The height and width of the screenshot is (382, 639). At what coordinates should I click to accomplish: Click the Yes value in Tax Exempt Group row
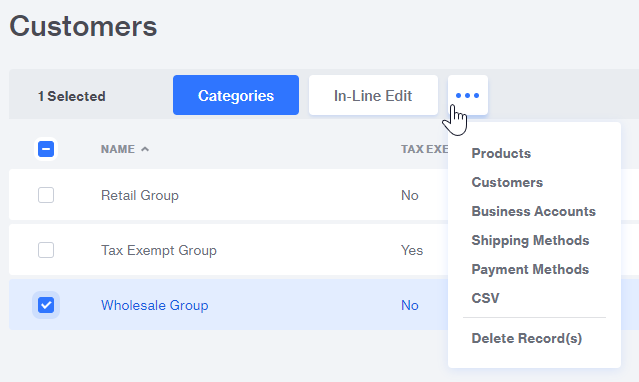(412, 250)
